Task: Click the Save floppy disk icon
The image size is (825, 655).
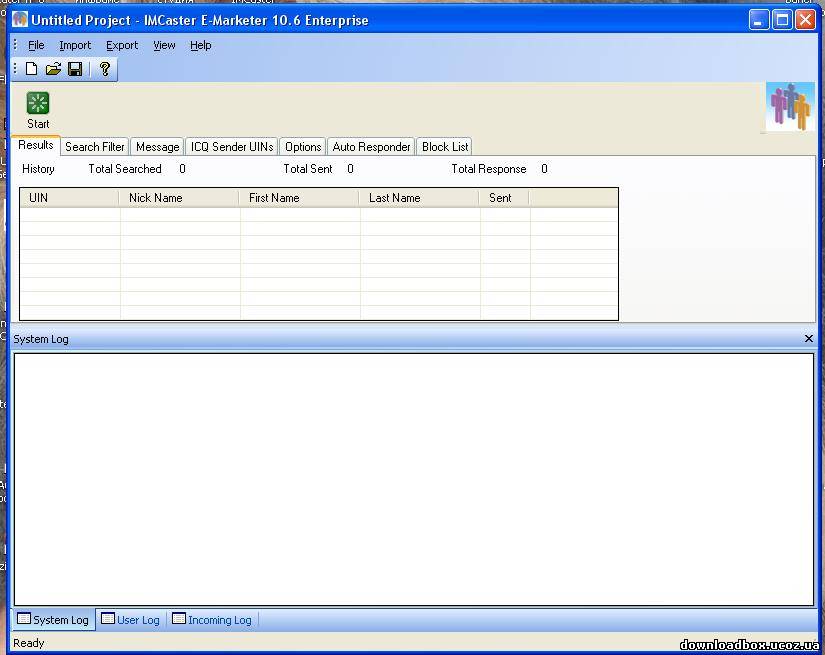Action: click(75, 69)
